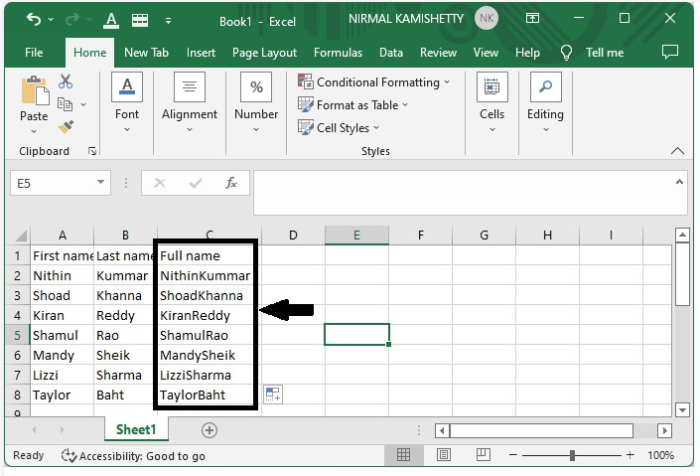The height and width of the screenshot is (476, 700).
Task: Switch to Normal view in status bar
Action: click(404, 456)
